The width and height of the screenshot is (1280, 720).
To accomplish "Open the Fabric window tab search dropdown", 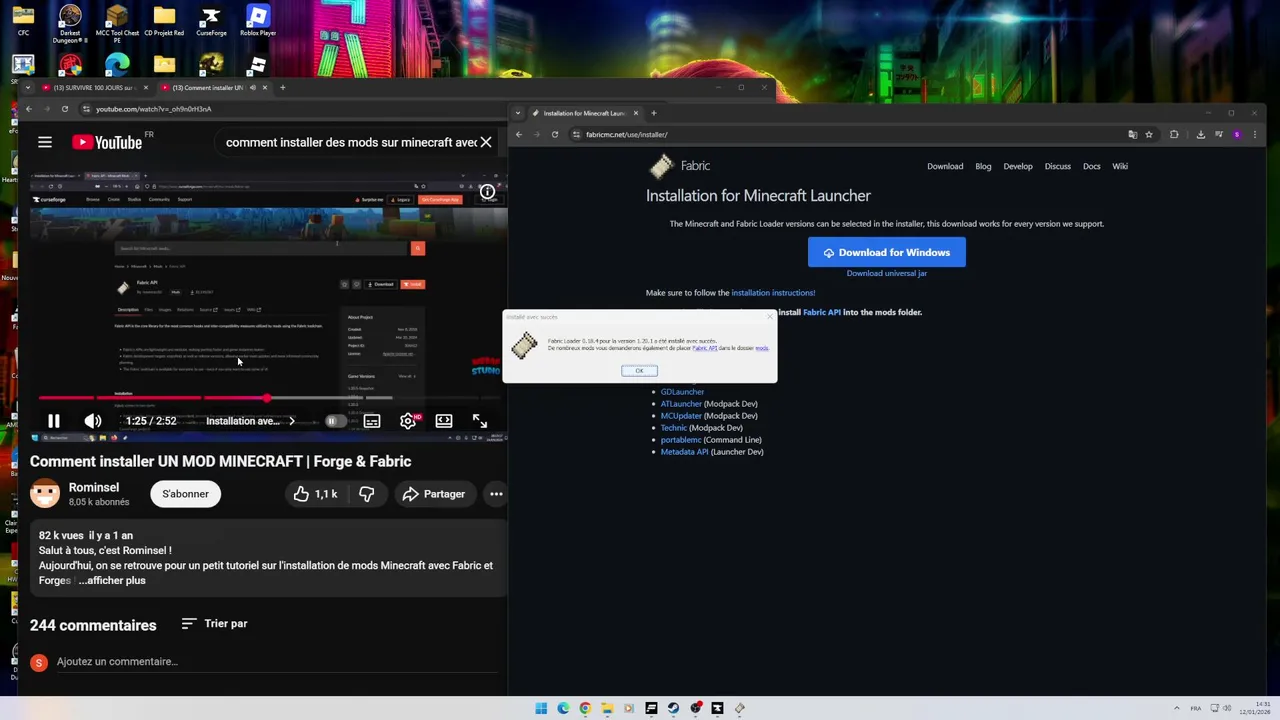I will pyautogui.click(x=519, y=113).
